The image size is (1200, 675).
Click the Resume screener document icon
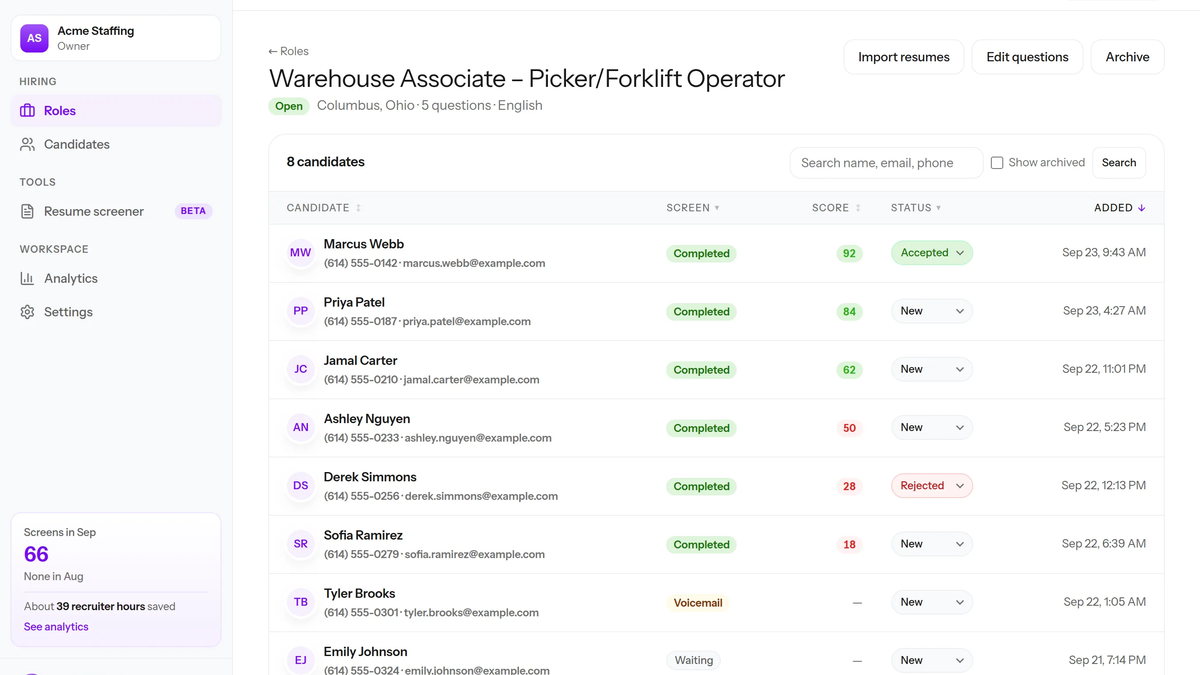click(27, 211)
